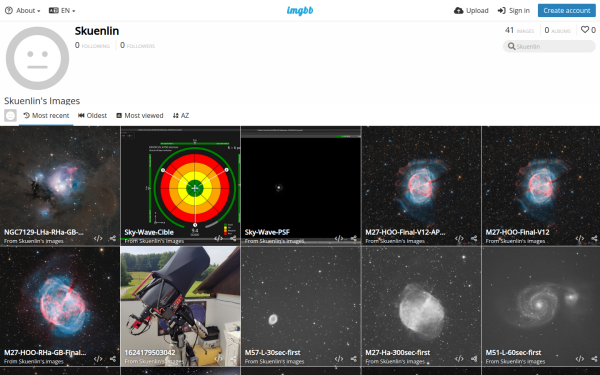
Task: Open the 1624179503042 telescope photo
Action: (x=180, y=306)
